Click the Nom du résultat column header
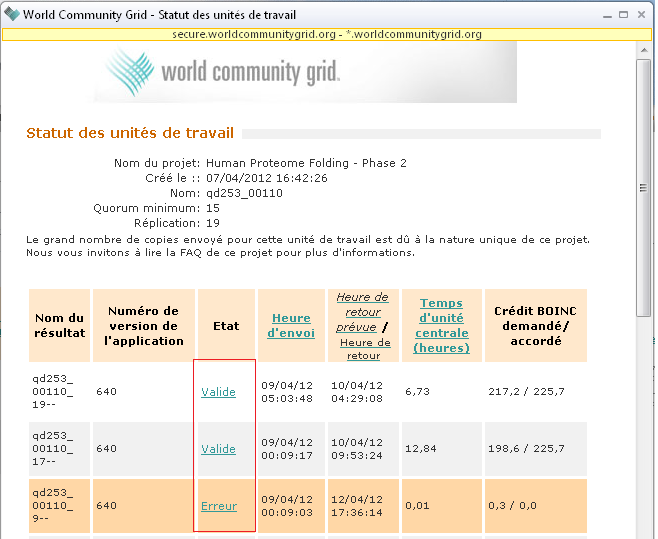Screen dimensions: 658x539 (x=60, y=325)
